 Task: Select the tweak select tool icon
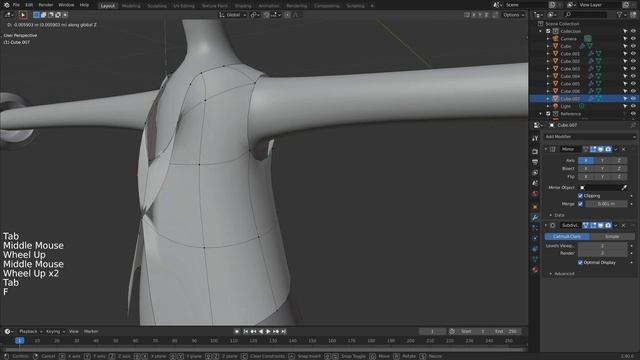coord(23,15)
